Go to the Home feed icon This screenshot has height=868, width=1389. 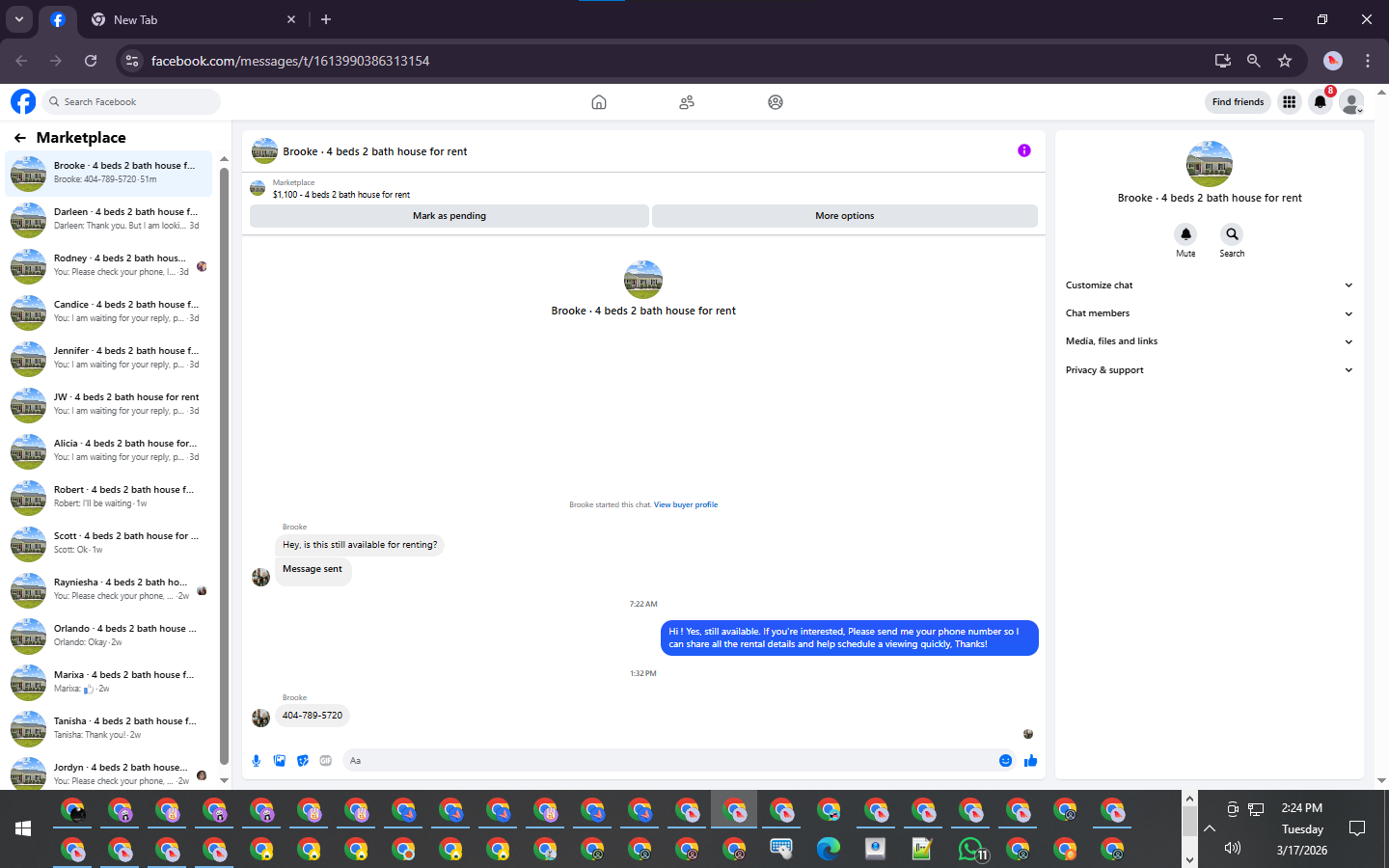(599, 102)
